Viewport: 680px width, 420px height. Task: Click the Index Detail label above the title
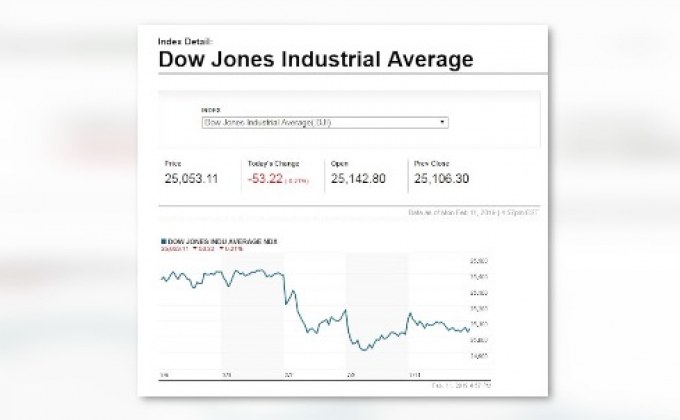(x=185, y=42)
